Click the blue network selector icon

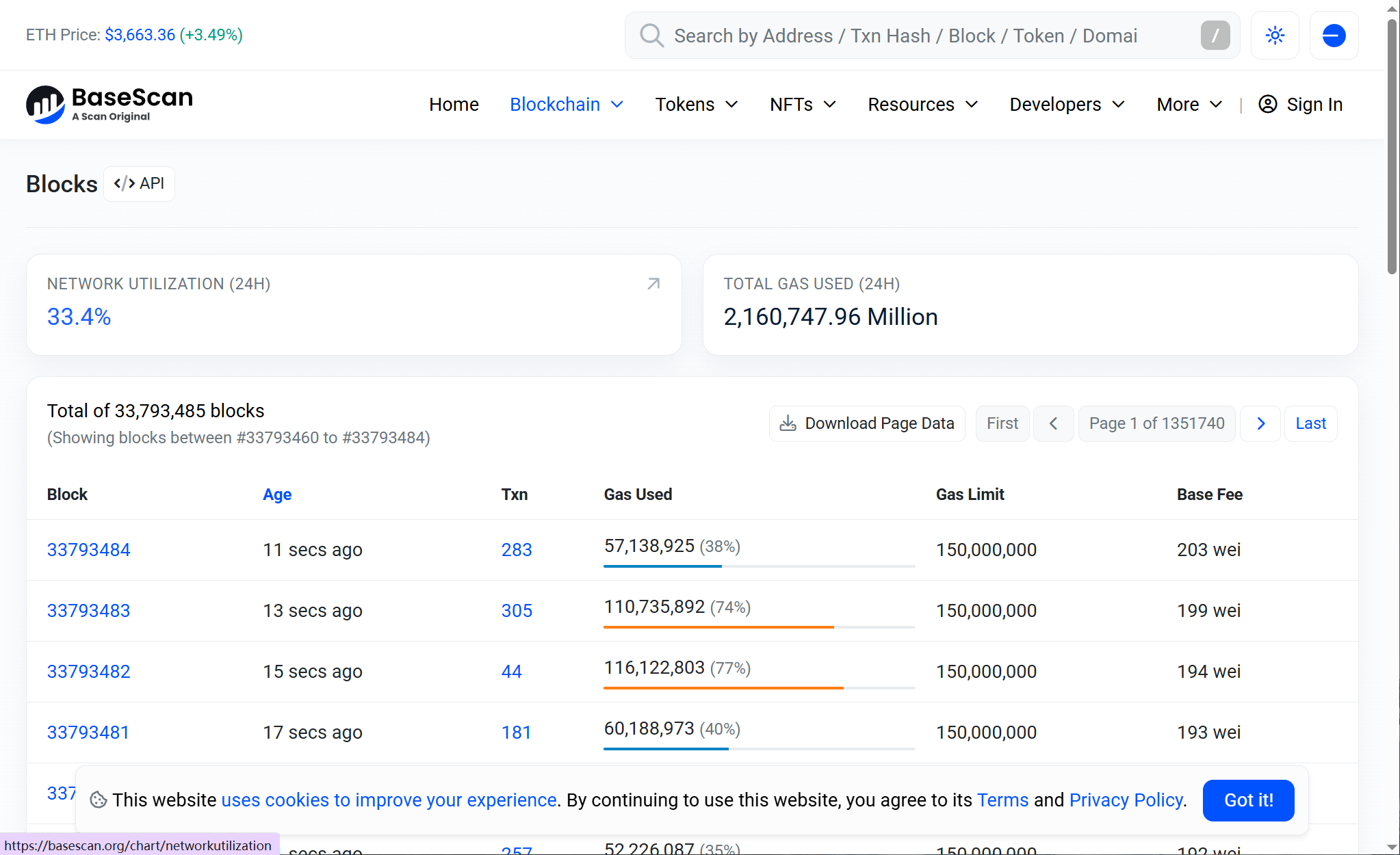tap(1333, 36)
